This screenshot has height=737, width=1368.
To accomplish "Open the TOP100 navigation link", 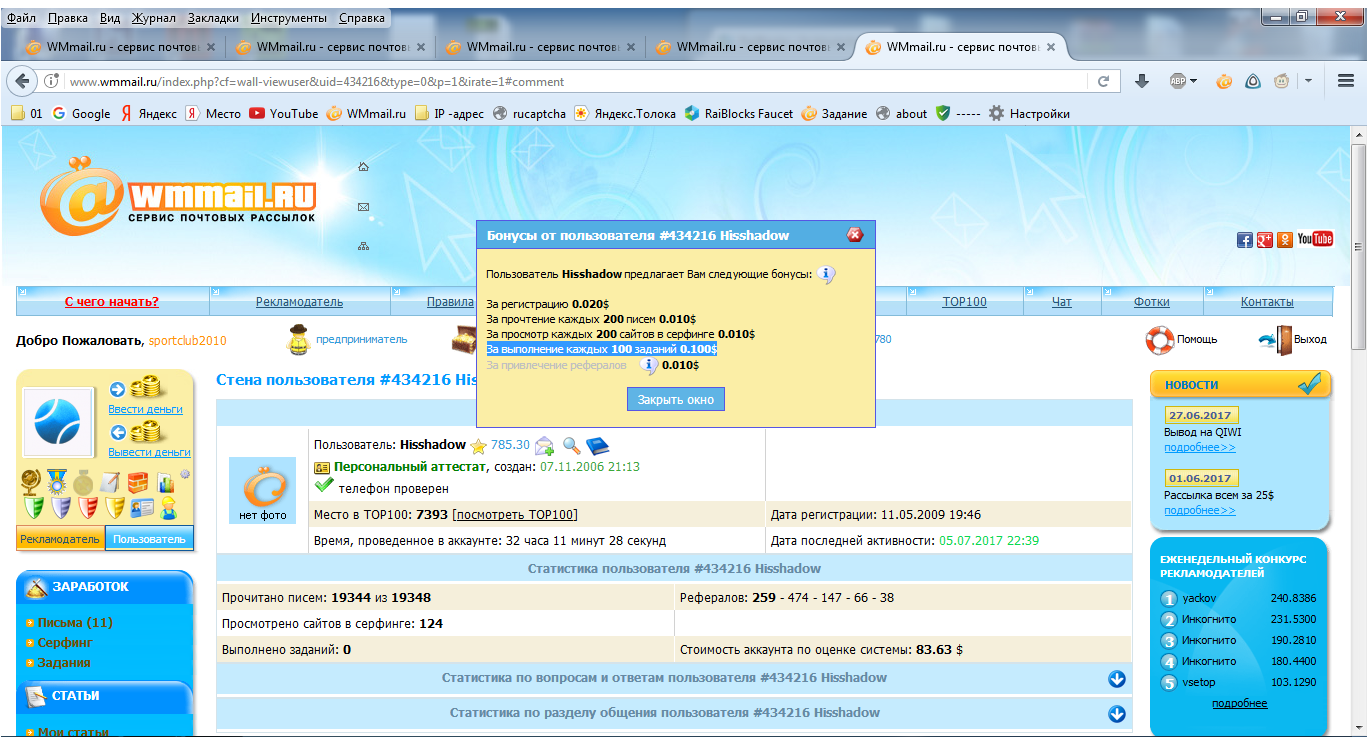I will pyautogui.click(x=964, y=302).
